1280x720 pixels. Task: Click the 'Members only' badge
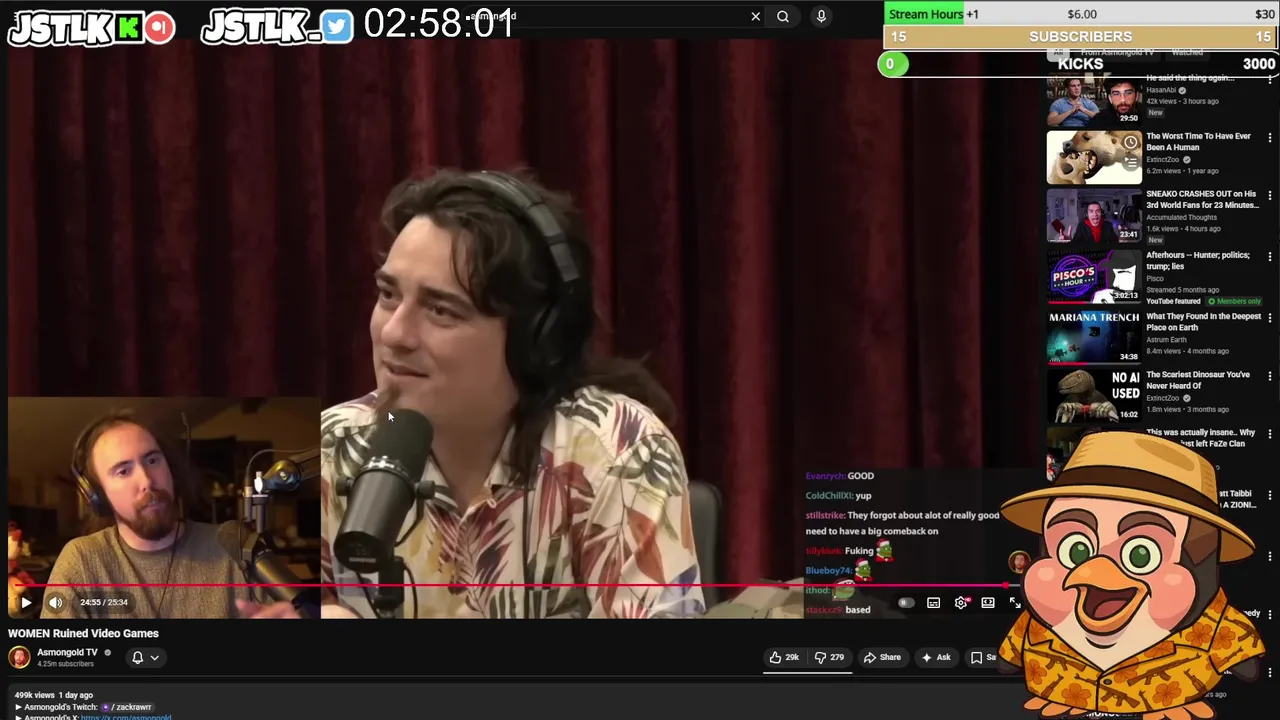point(1234,301)
